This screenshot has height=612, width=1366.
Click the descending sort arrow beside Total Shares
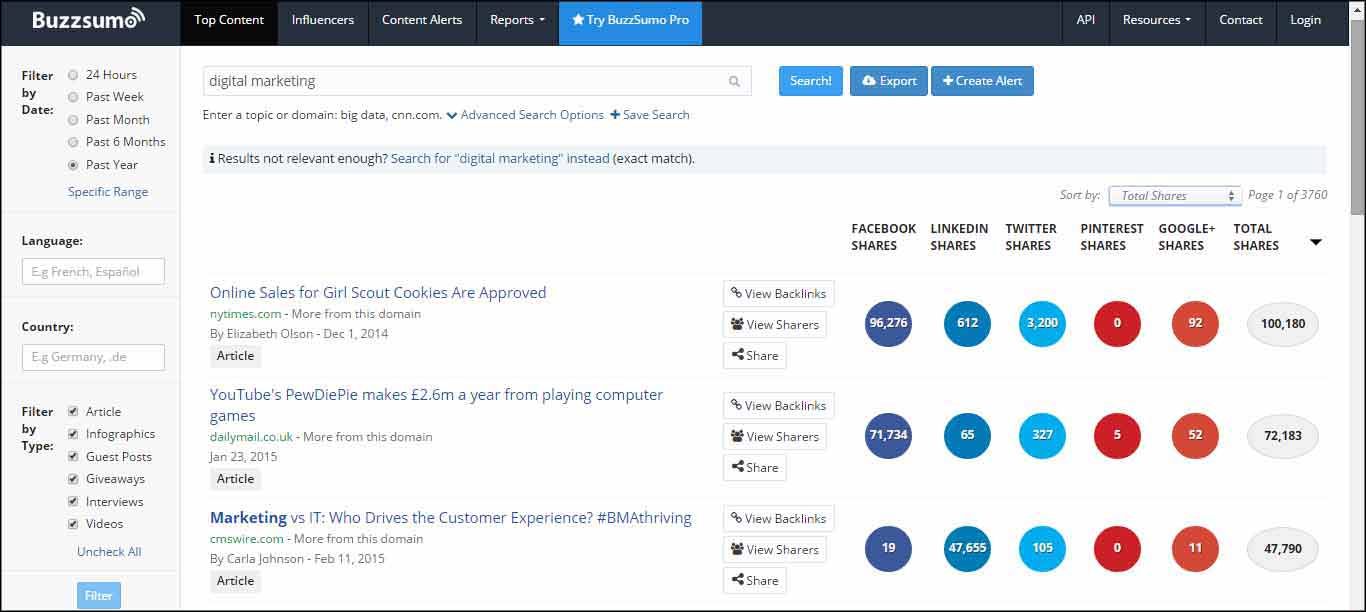tap(1316, 242)
